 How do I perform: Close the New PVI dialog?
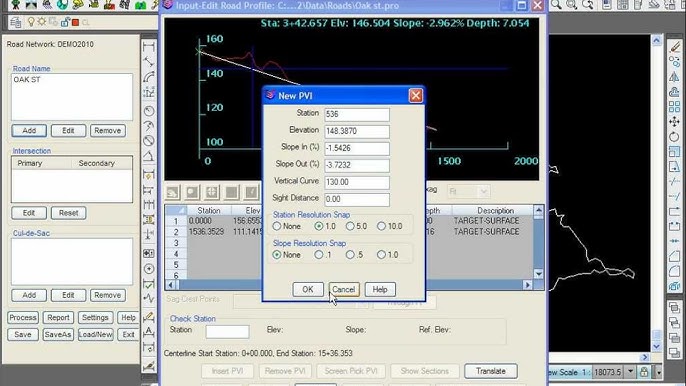416,95
